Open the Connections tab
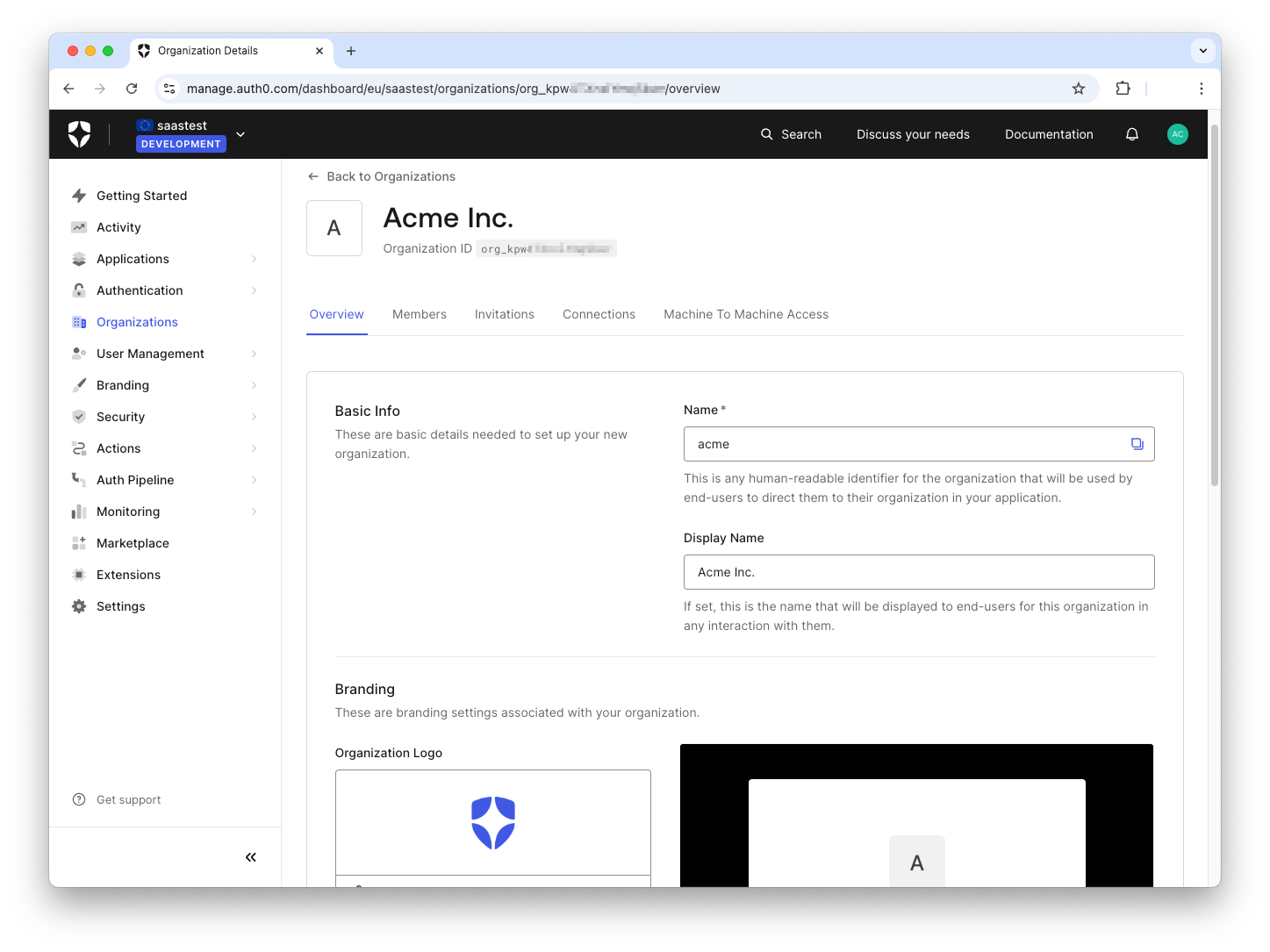 (599, 314)
